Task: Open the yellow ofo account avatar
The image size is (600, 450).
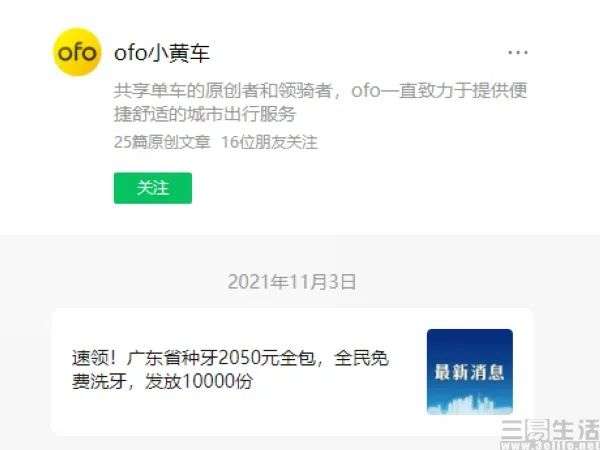Action: [x=77, y=52]
